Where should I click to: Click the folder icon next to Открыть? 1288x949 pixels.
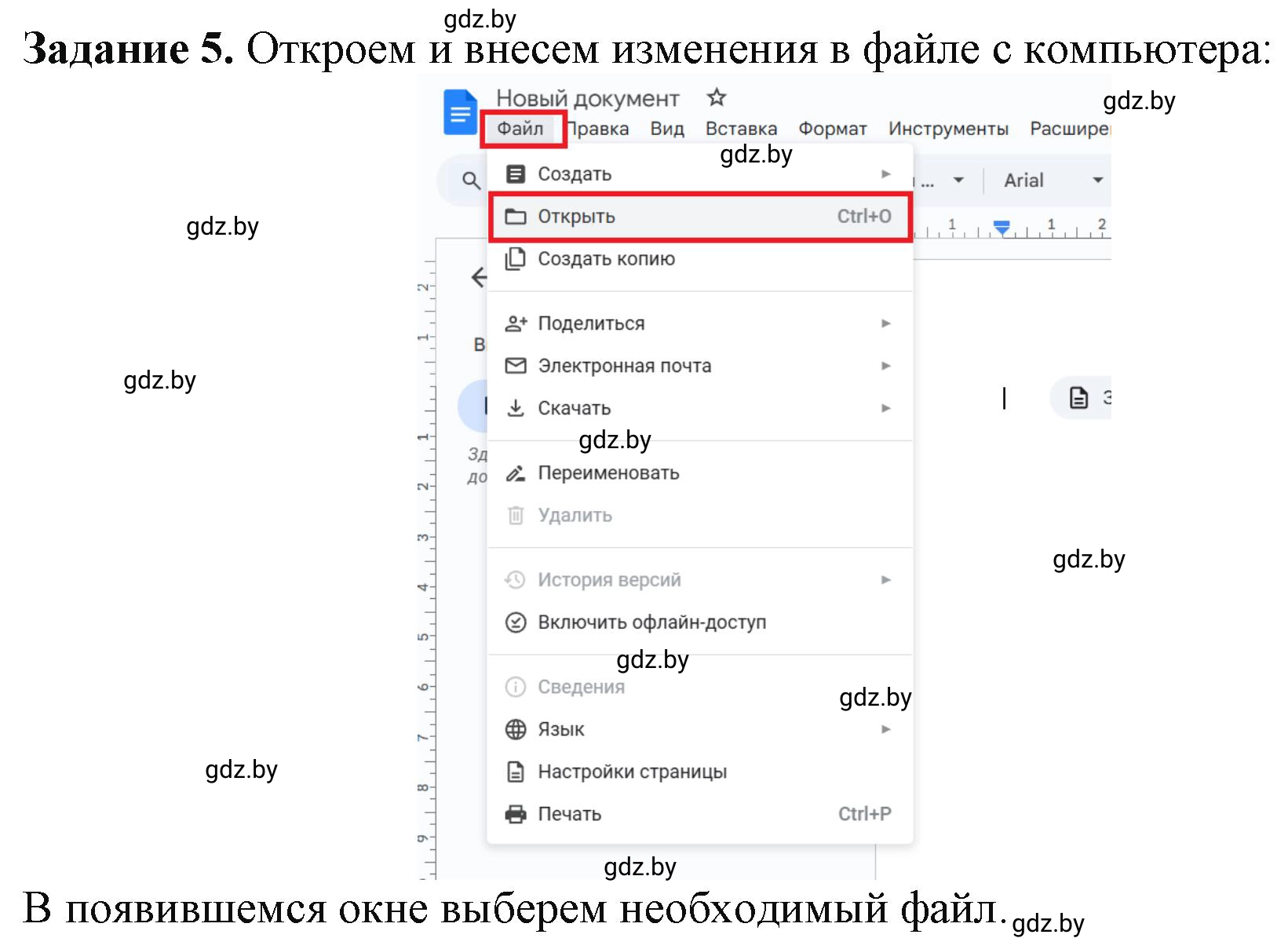coord(515,216)
